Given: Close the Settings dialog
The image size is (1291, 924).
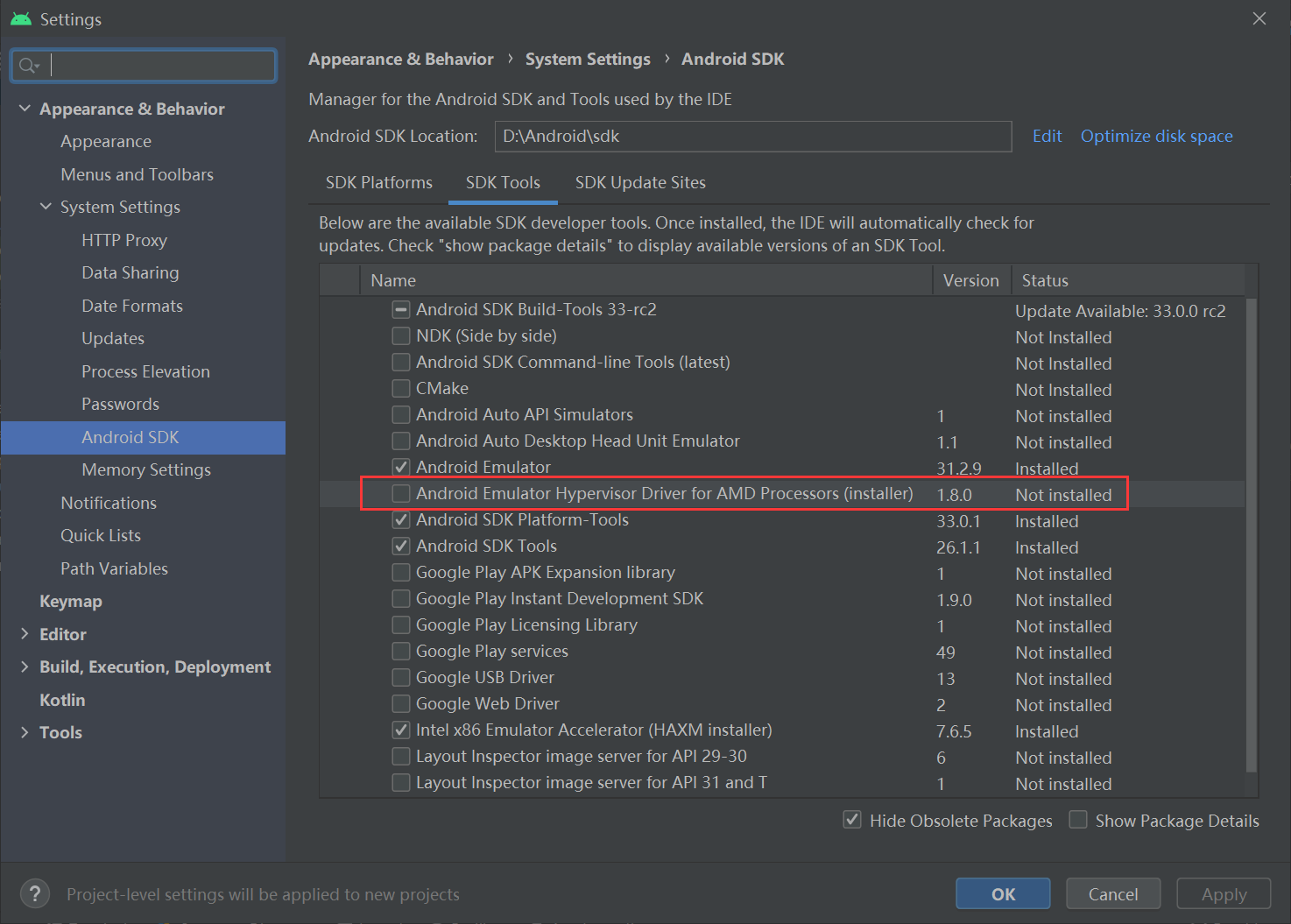Looking at the screenshot, I should pos(1259,18).
